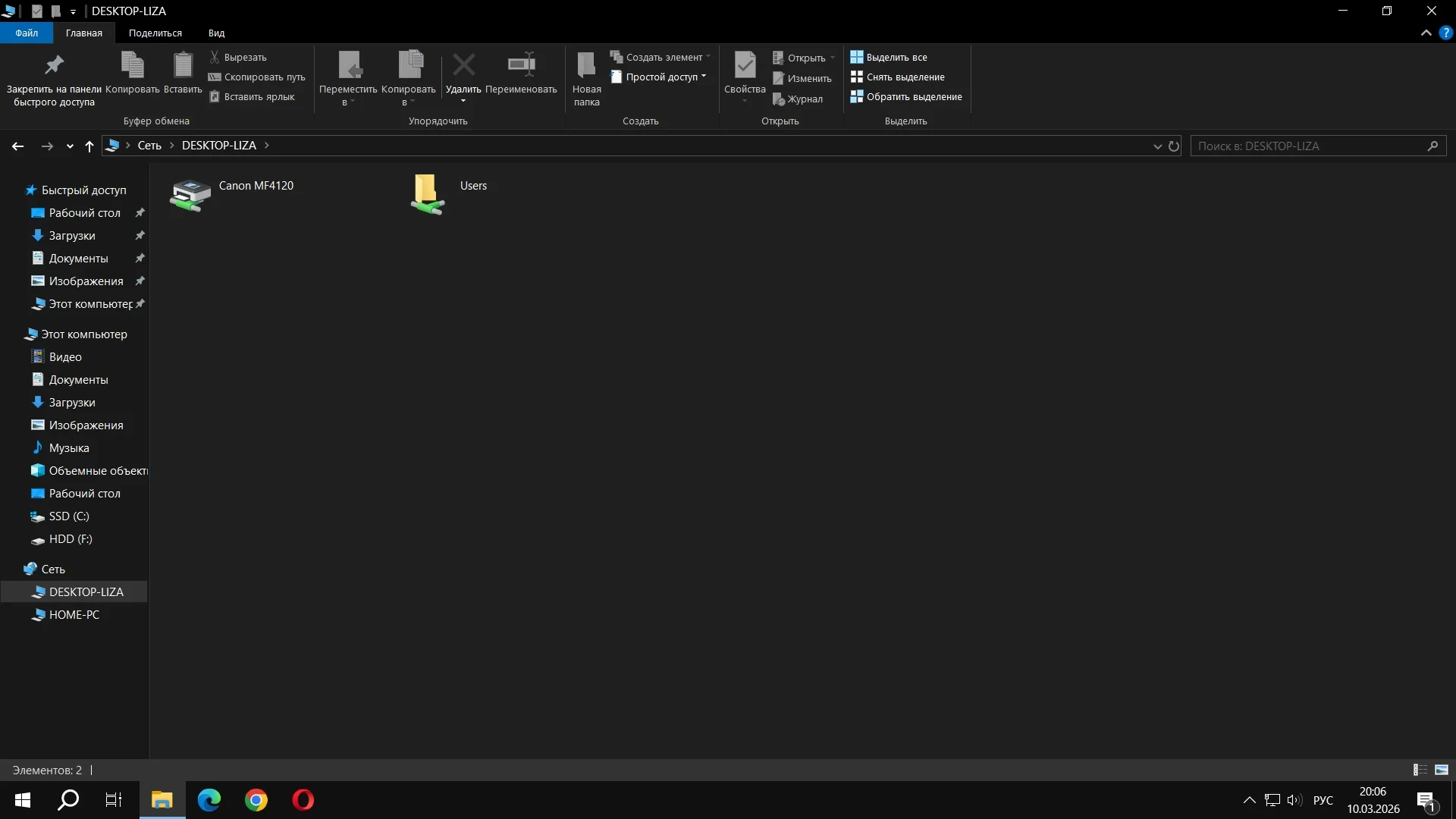Viewport: 1456px width, 819px height.
Task: Click the Properties ribbon icon
Action: pos(744,67)
